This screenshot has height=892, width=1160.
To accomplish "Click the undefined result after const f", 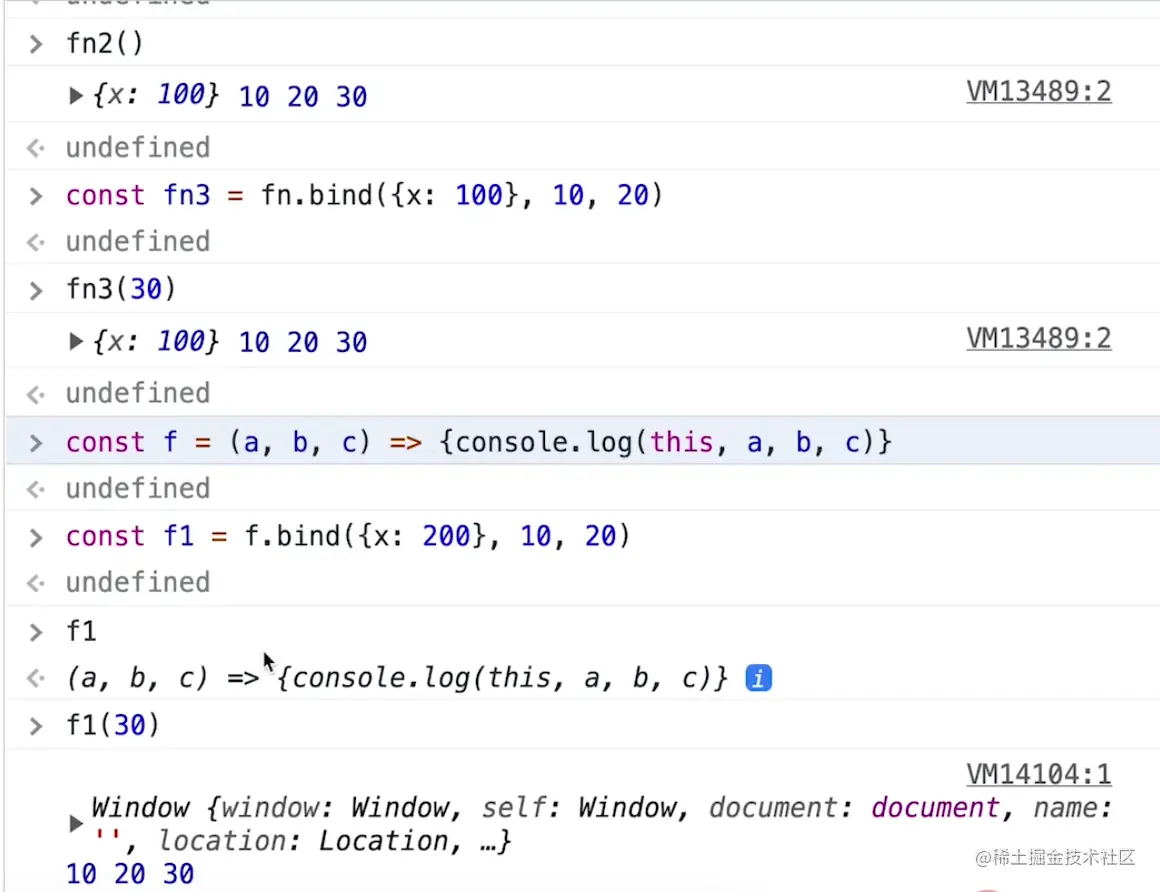I will tap(138, 488).
